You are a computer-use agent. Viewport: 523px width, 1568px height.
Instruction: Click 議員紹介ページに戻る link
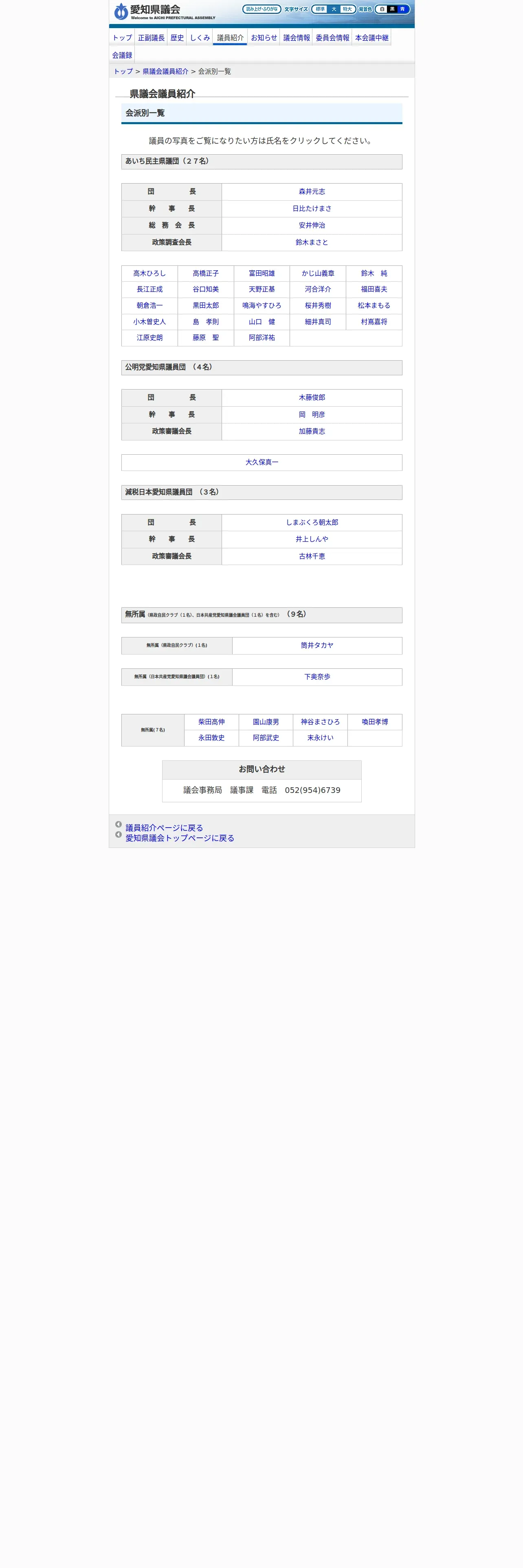click(x=165, y=828)
